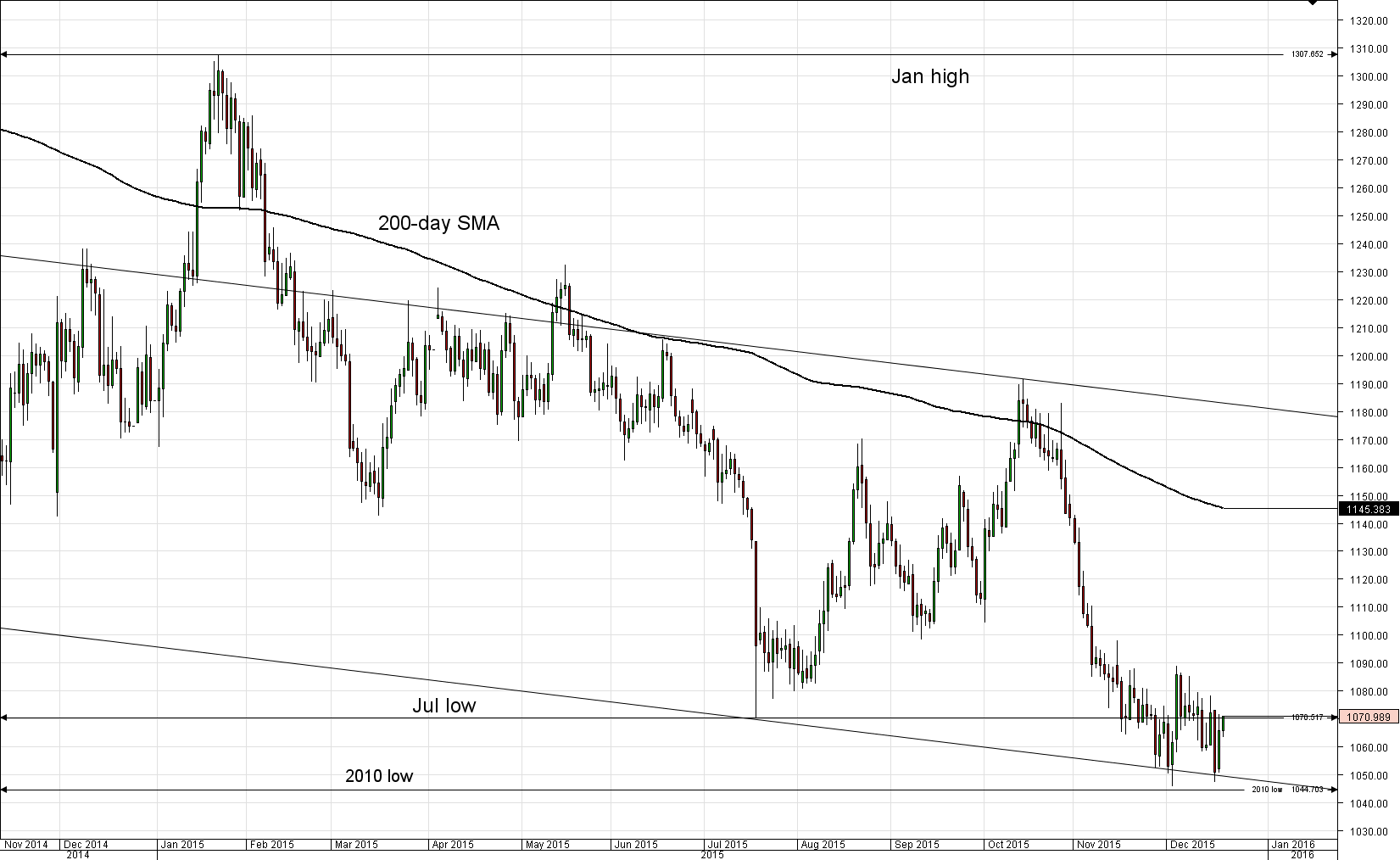Click the 1070.517 Jul low line value
The image size is (1400, 860).
tap(1307, 718)
